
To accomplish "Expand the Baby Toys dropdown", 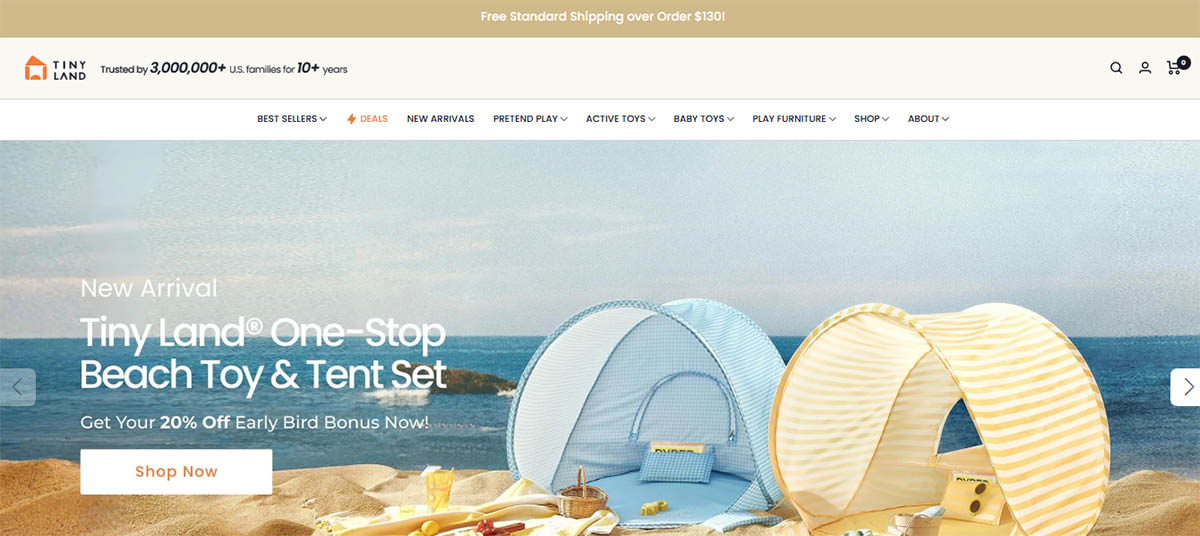I will coord(703,119).
